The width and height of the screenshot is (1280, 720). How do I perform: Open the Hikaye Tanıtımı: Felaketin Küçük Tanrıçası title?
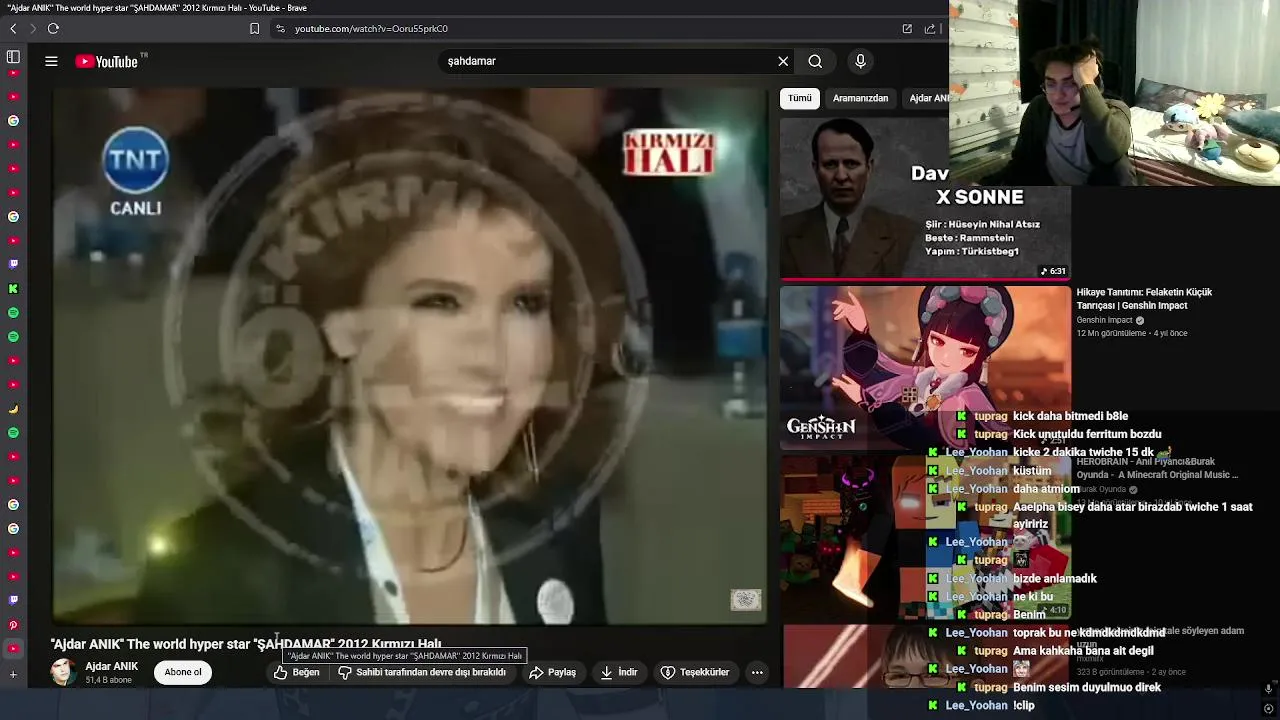(1144, 298)
